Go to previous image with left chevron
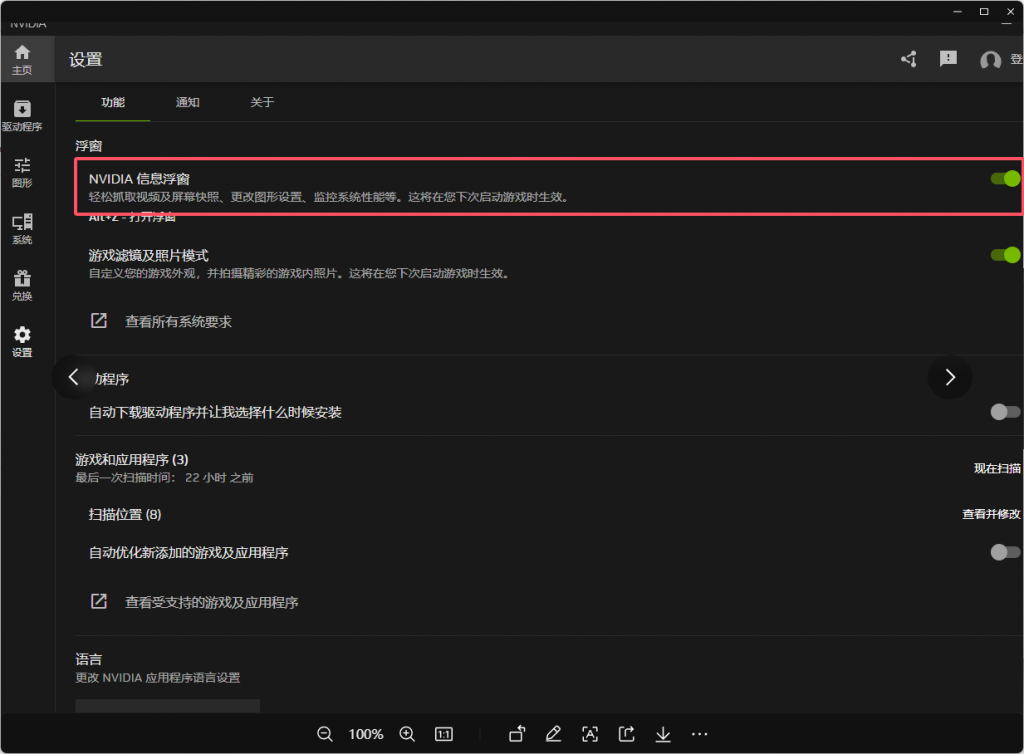The width and height of the screenshot is (1024, 754). (x=74, y=377)
